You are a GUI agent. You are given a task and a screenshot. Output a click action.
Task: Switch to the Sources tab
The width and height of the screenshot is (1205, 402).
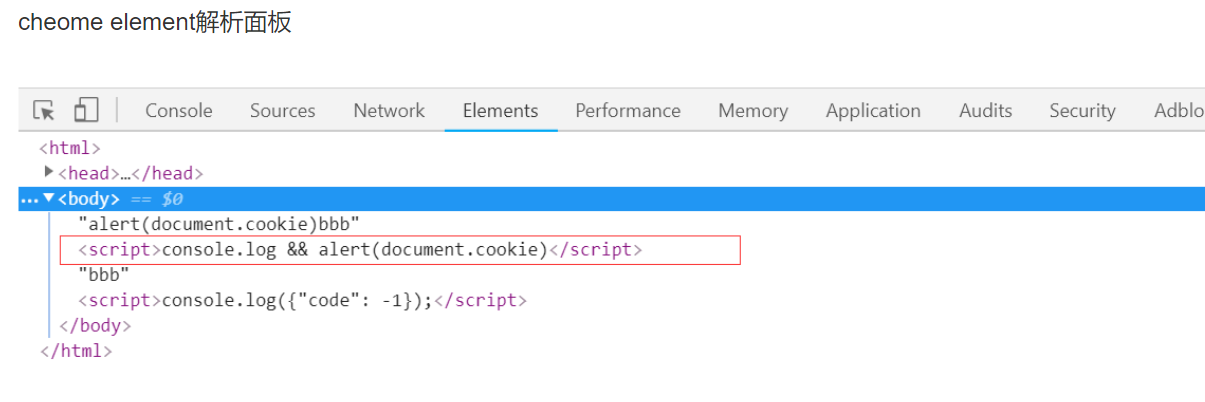283,111
